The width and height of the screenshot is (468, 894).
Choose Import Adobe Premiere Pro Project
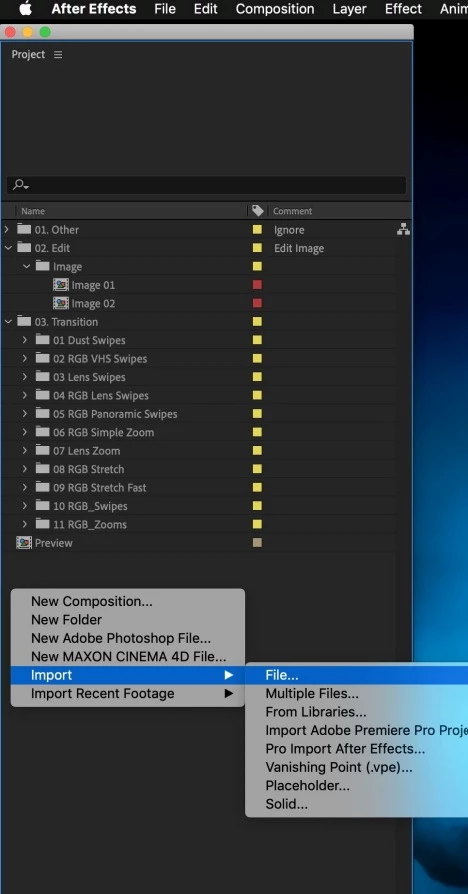click(357, 730)
